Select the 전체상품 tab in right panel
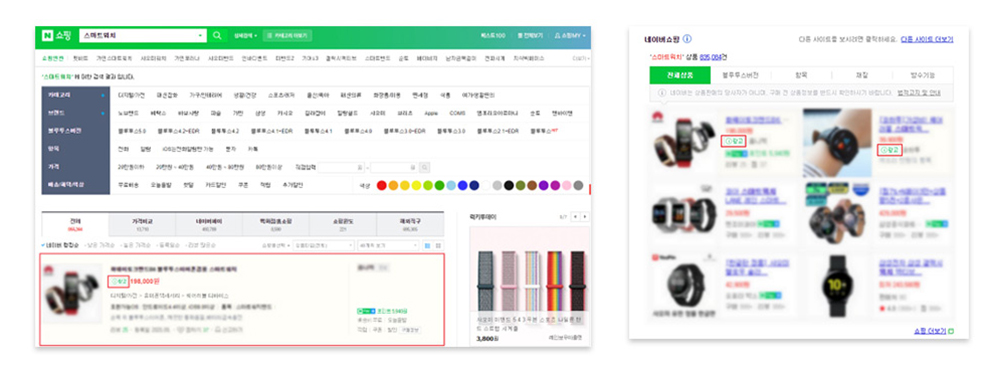 [x=680, y=75]
